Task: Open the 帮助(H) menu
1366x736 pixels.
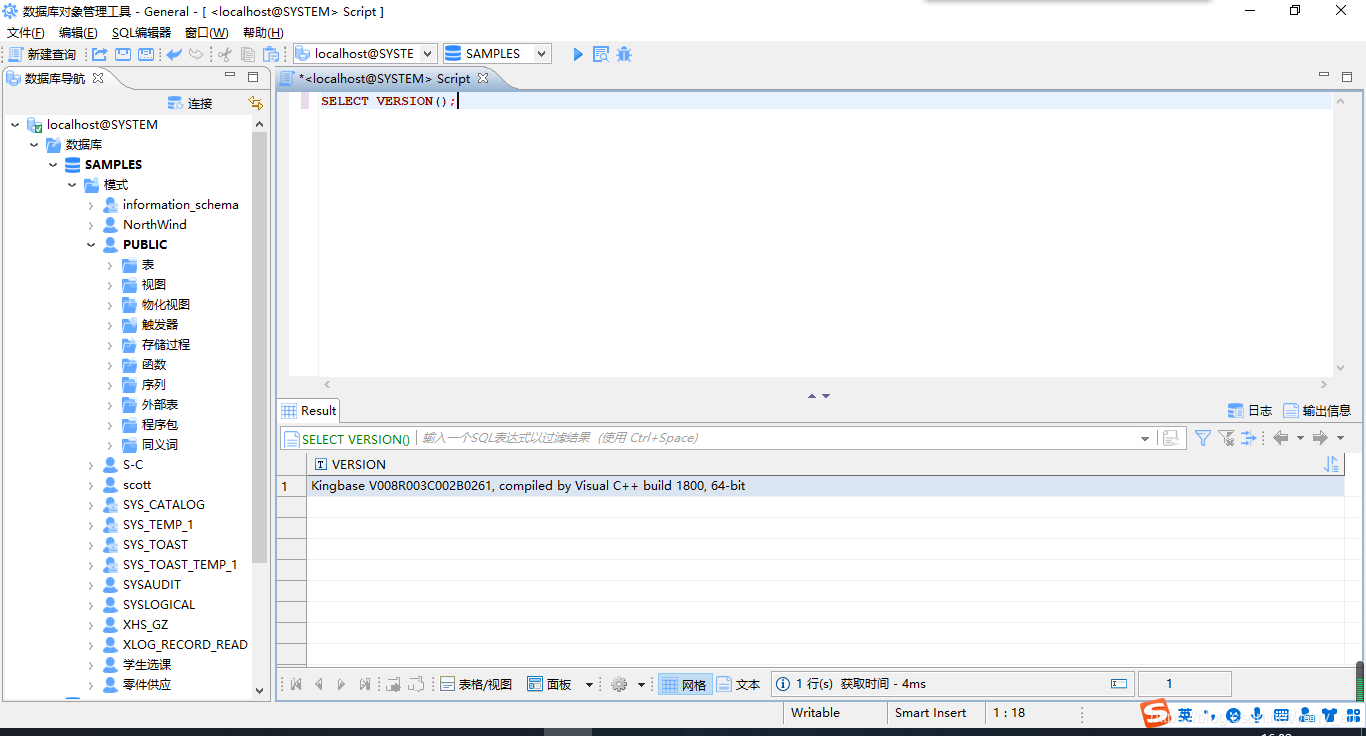Action: [x=263, y=33]
